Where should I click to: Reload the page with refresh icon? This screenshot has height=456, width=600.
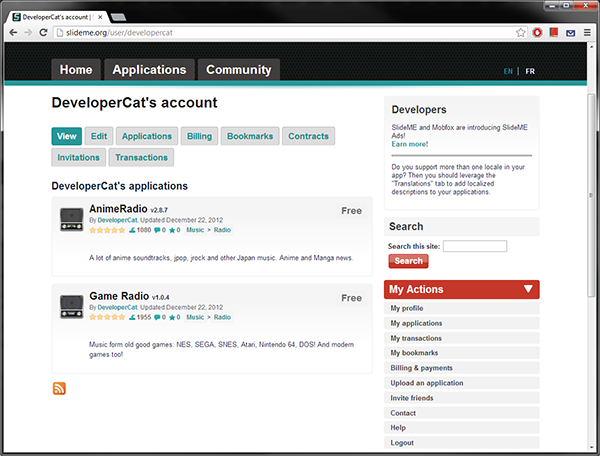point(43,33)
